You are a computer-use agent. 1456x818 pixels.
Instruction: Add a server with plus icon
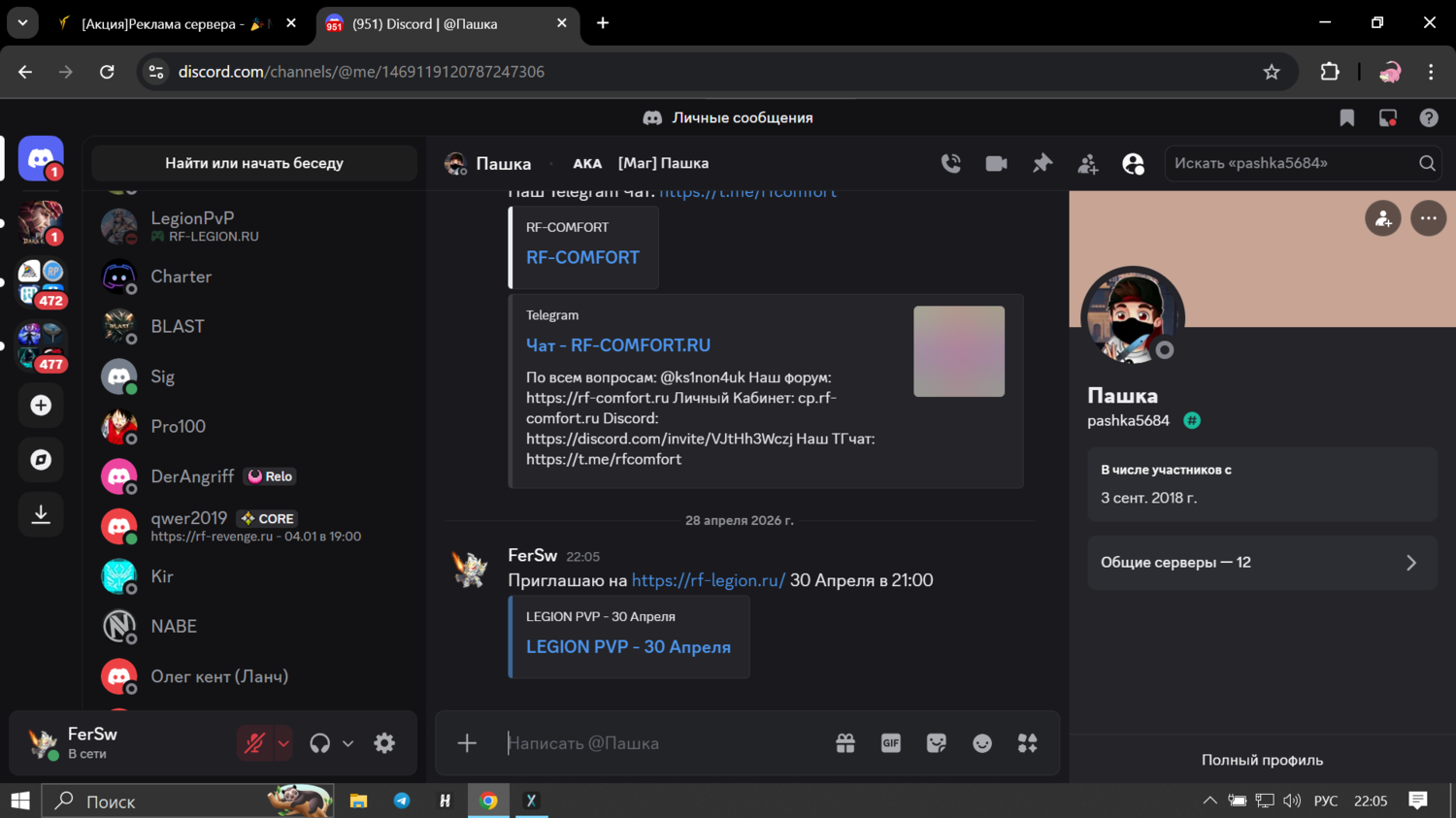(41, 406)
